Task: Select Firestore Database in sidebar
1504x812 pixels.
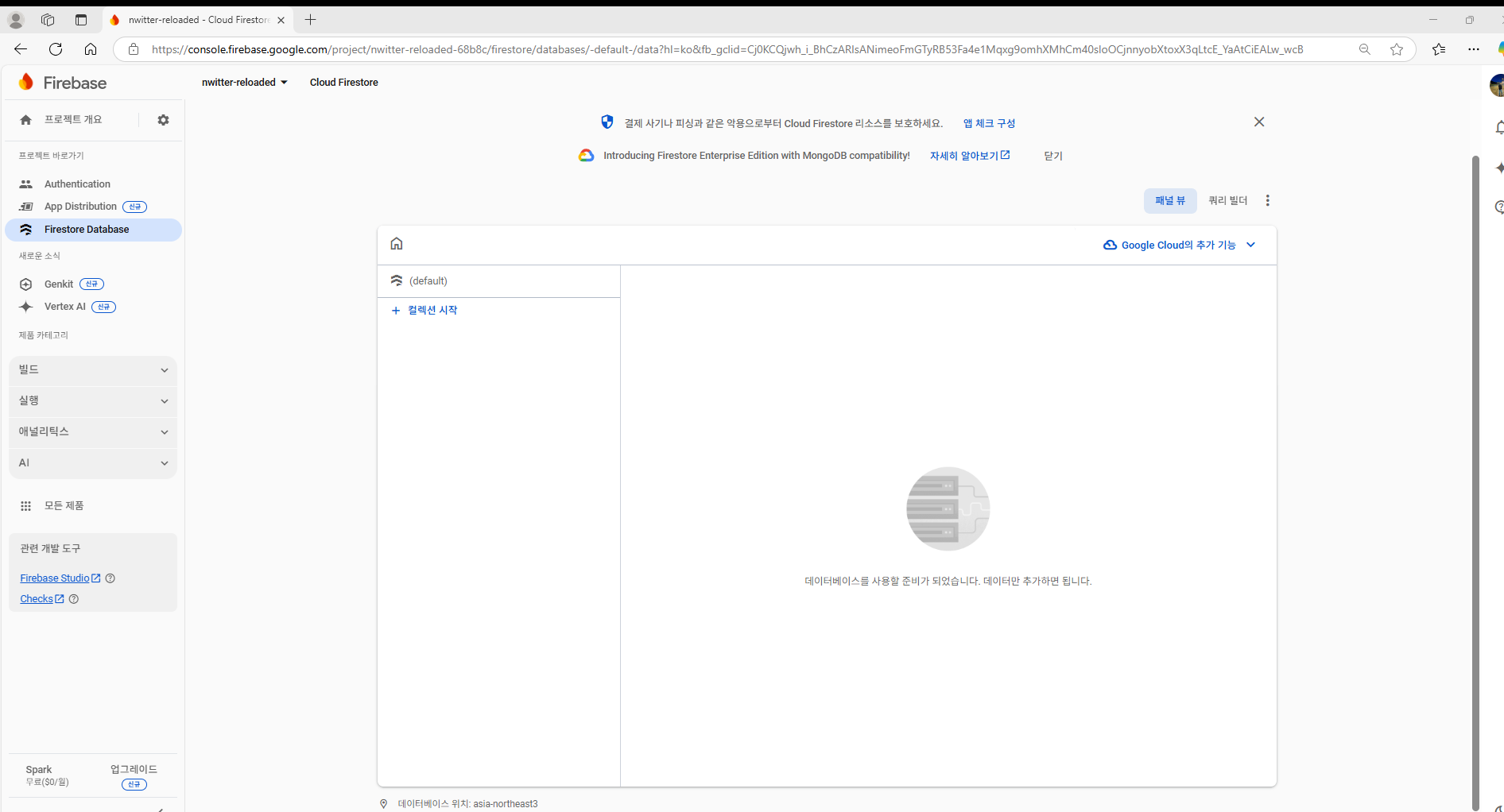Action: coord(93,230)
